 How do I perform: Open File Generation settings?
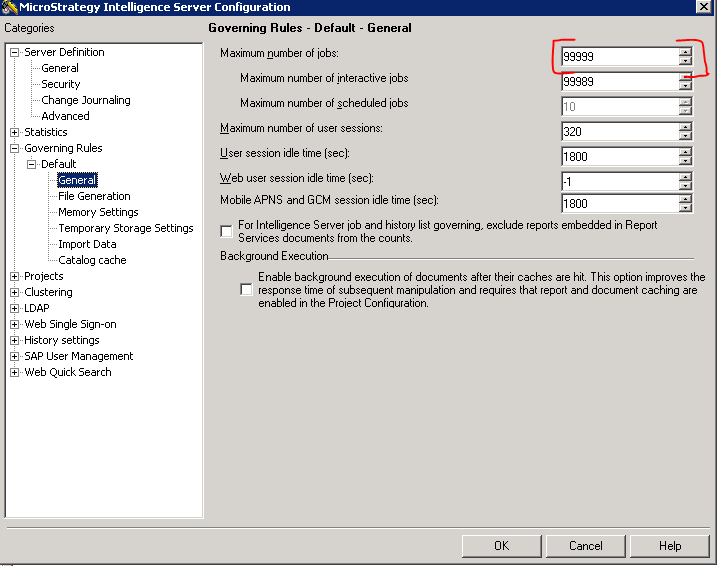94,196
